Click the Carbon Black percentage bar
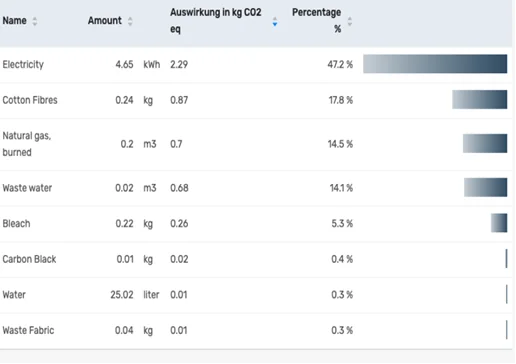Image resolution: width=516 pixels, height=364 pixels. (x=506, y=259)
